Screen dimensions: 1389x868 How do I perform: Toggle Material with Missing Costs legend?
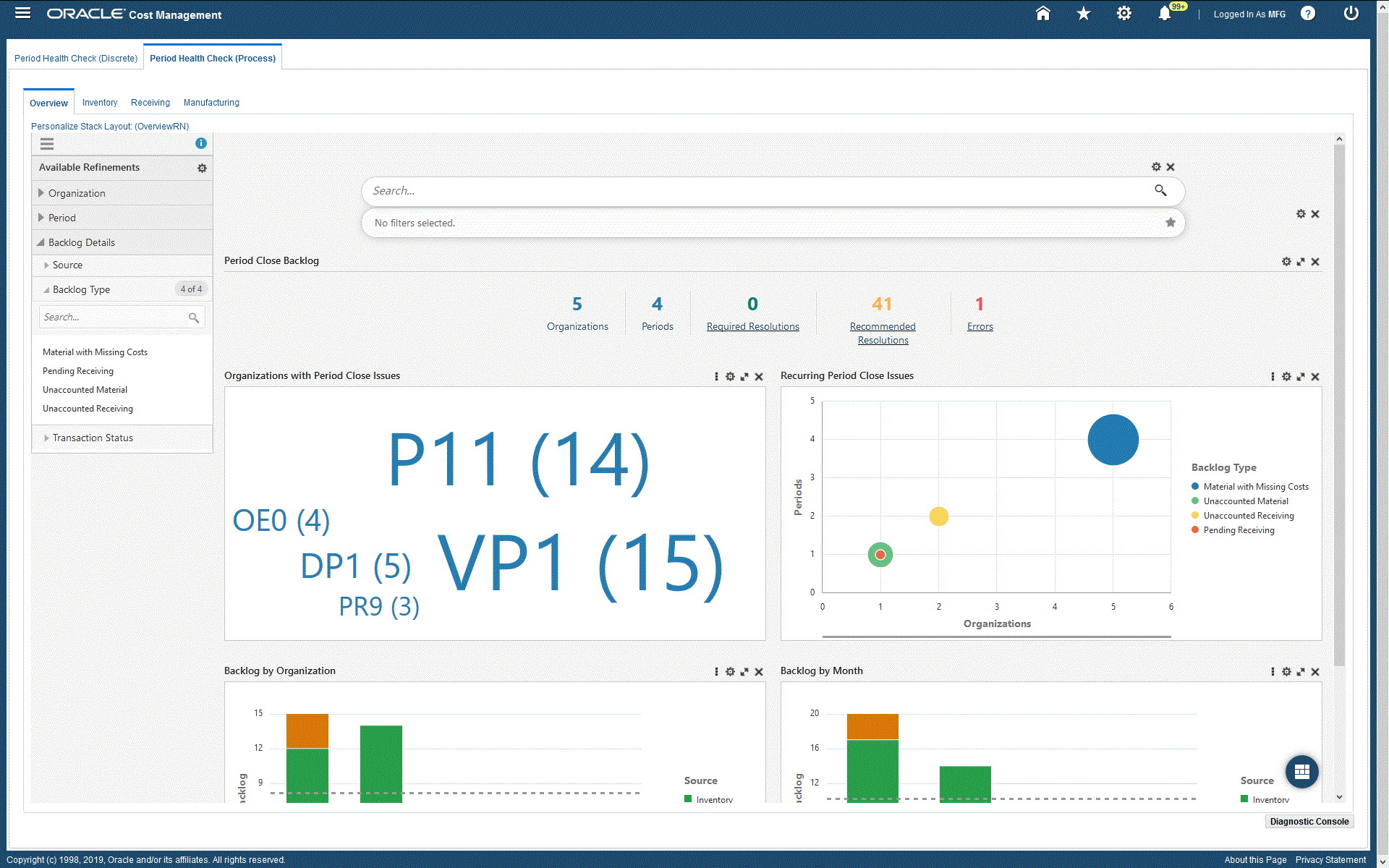(x=1255, y=487)
